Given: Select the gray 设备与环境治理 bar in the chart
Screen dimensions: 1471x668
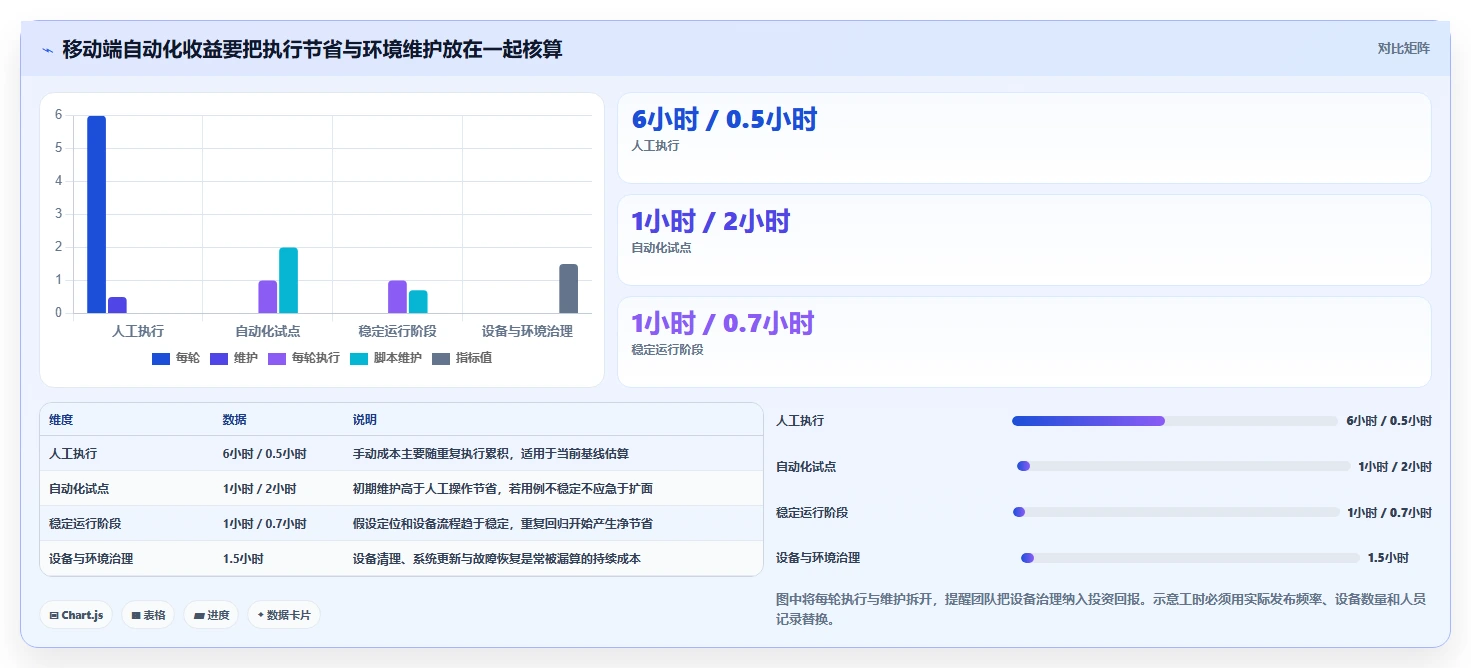Looking at the screenshot, I should coord(568,289).
